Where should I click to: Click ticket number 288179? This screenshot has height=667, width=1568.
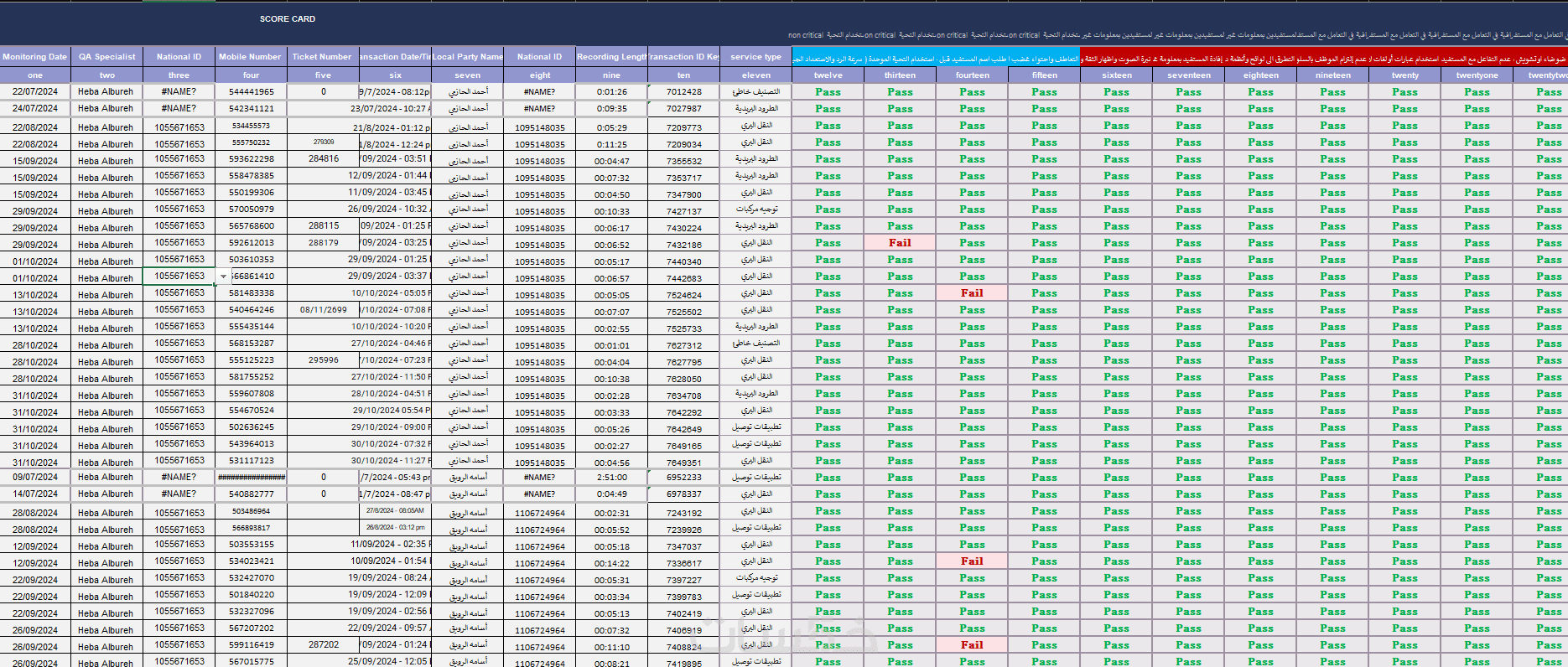click(323, 243)
